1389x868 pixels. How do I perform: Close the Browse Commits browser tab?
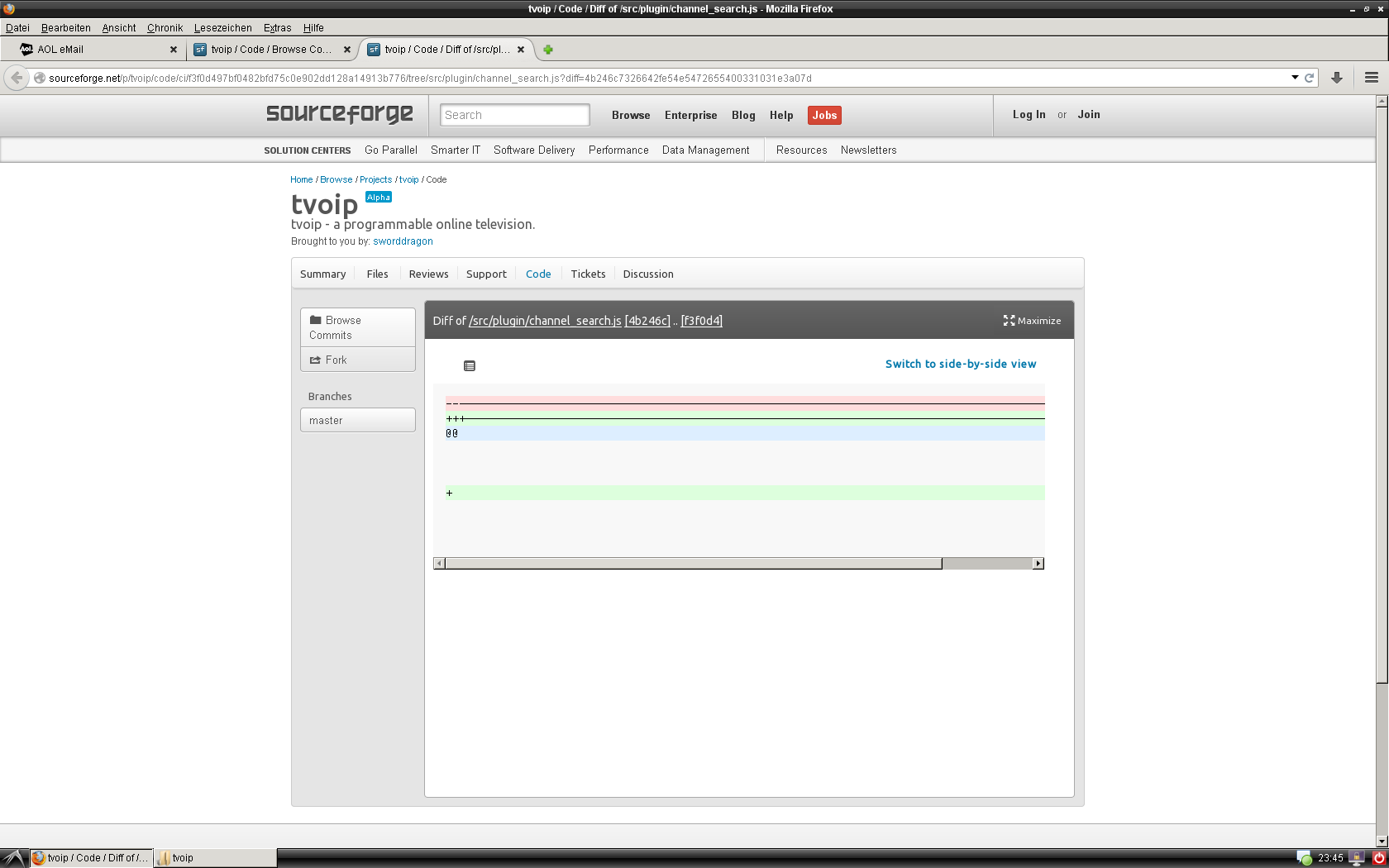pyautogui.click(x=347, y=50)
